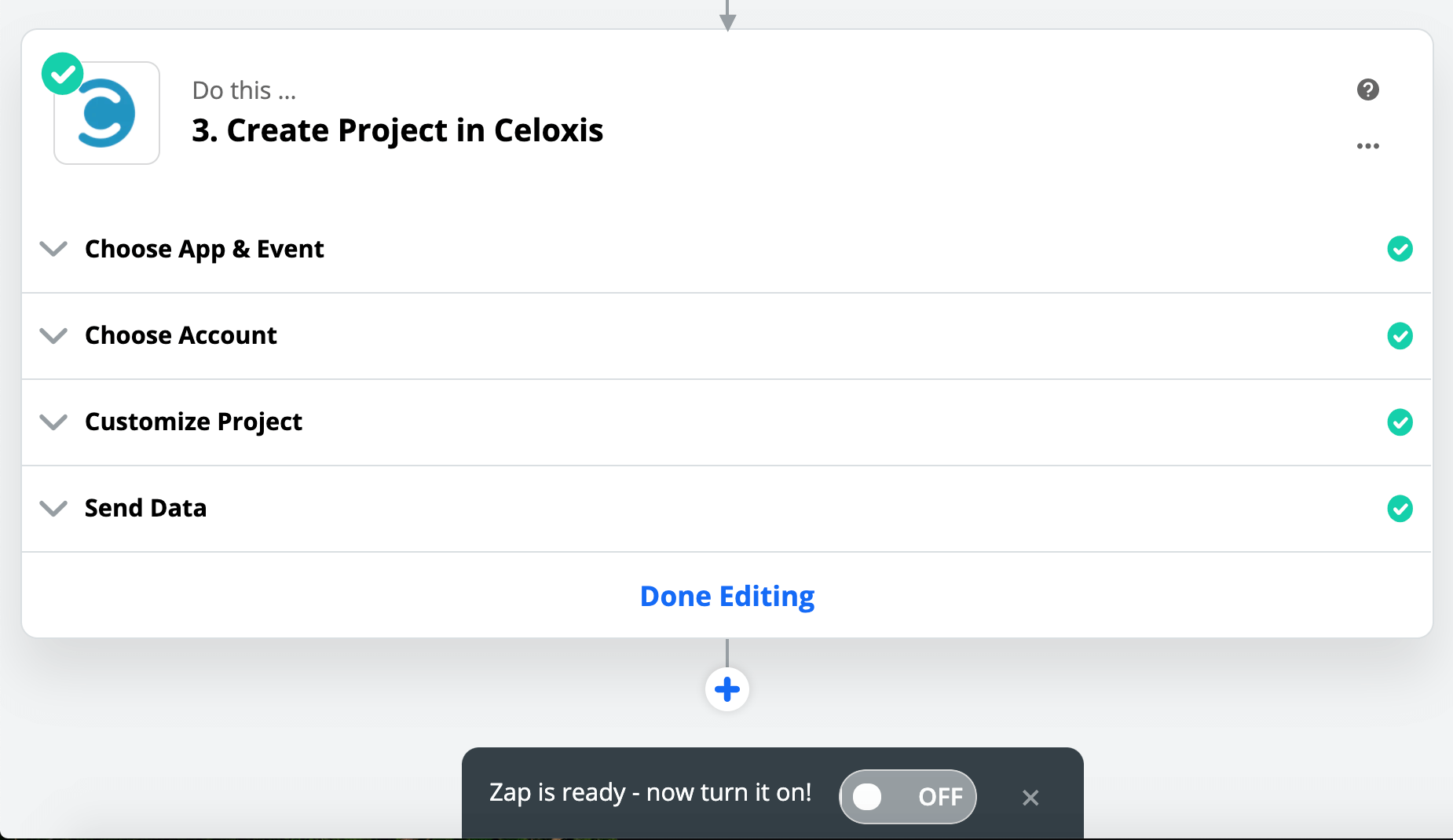
Task: Click the green checkmark for Send Data
Action: [x=1400, y=509]
